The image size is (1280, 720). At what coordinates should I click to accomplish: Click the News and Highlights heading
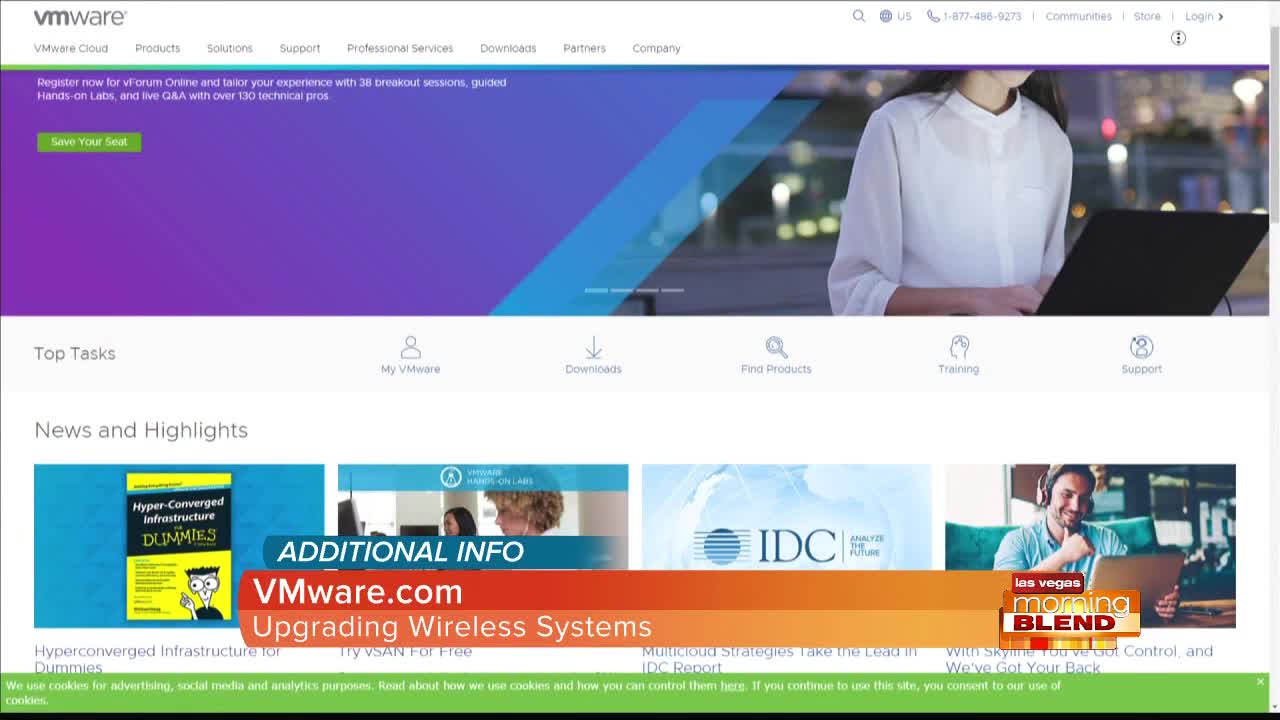(141, 430)
